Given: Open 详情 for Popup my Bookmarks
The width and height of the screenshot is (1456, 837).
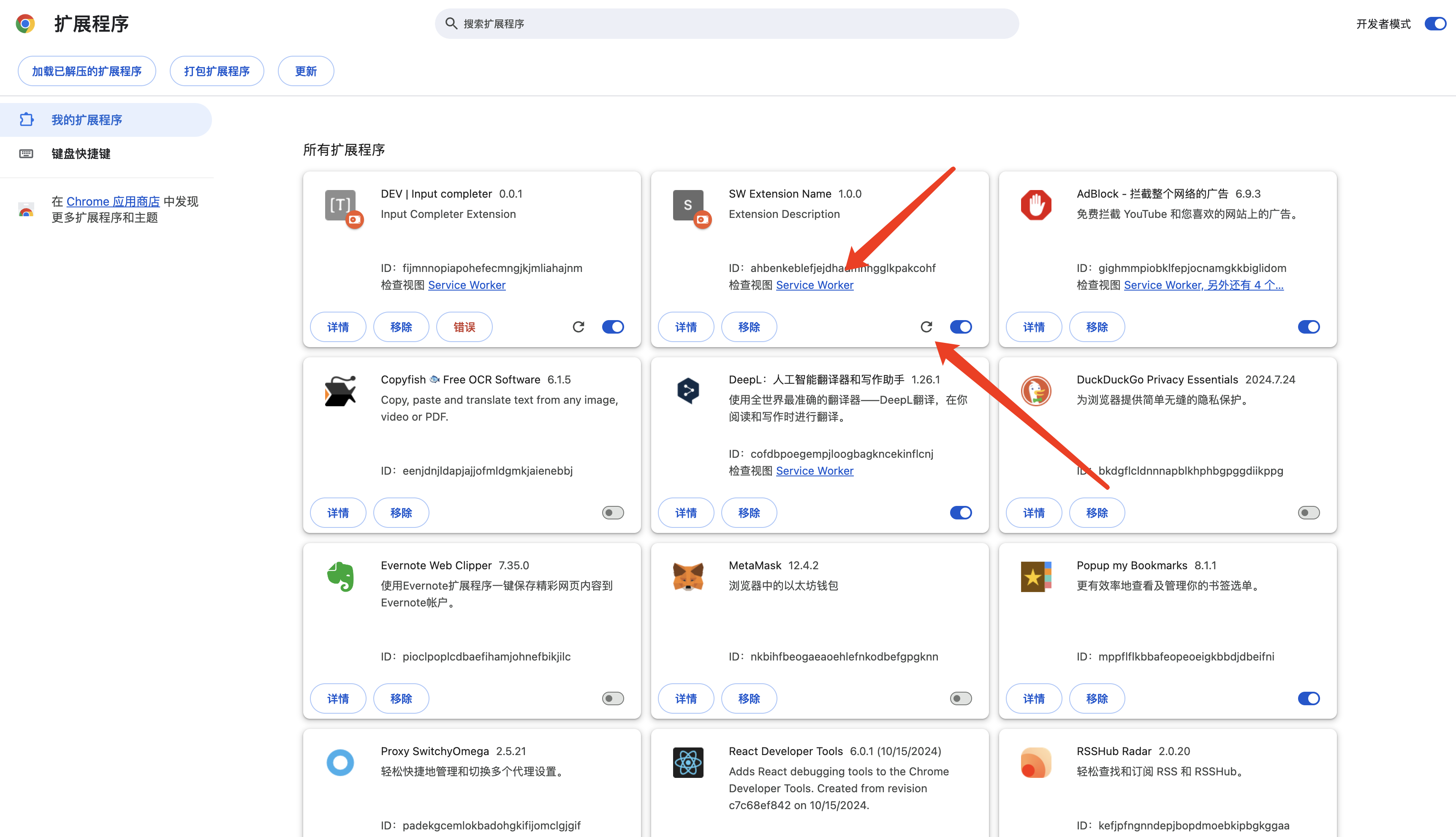Looking at the screenshot, I should [1033, 698].
